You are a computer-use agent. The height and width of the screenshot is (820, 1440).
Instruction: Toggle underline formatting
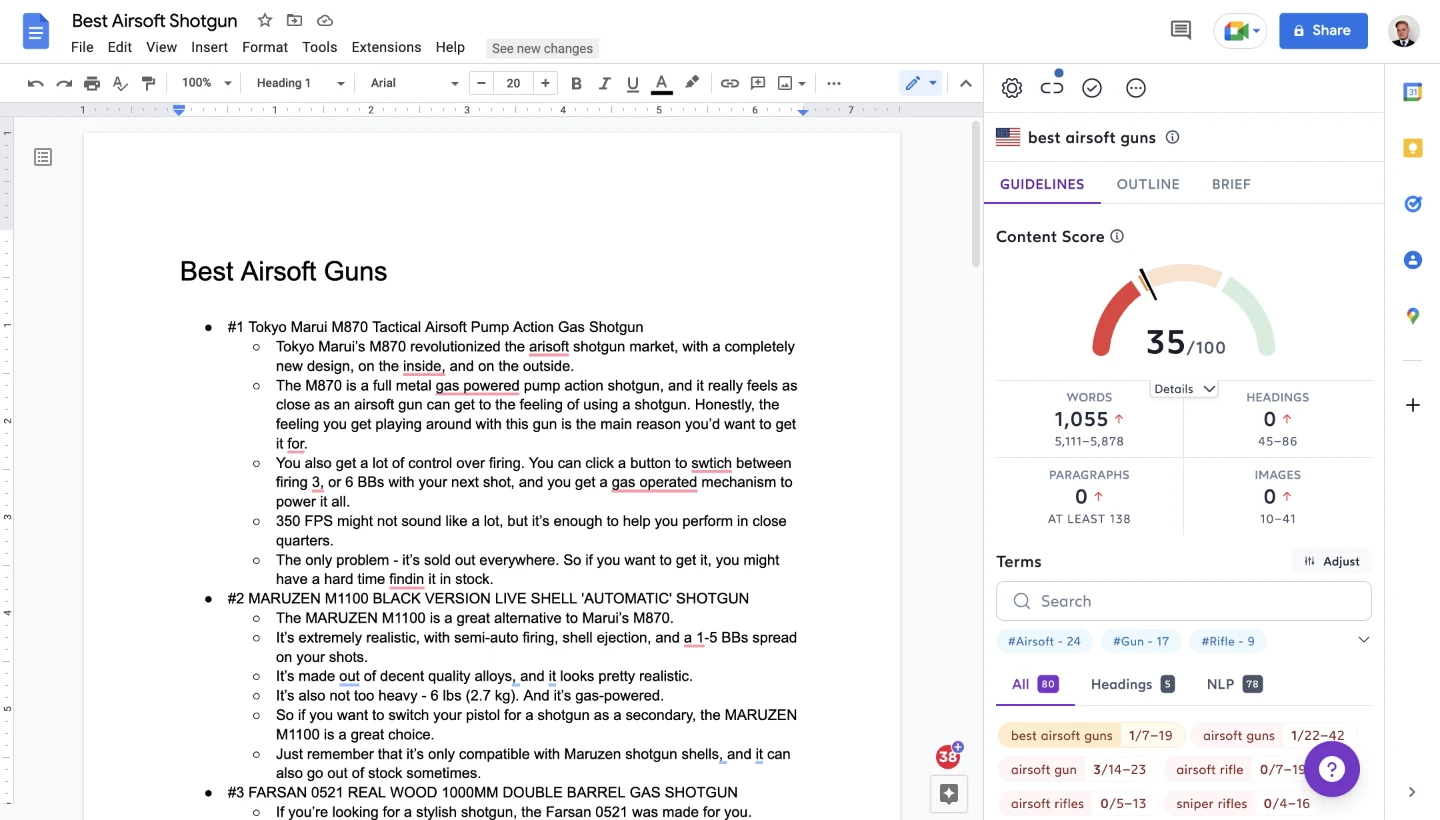pyautogui.click(x=632, y=83)
